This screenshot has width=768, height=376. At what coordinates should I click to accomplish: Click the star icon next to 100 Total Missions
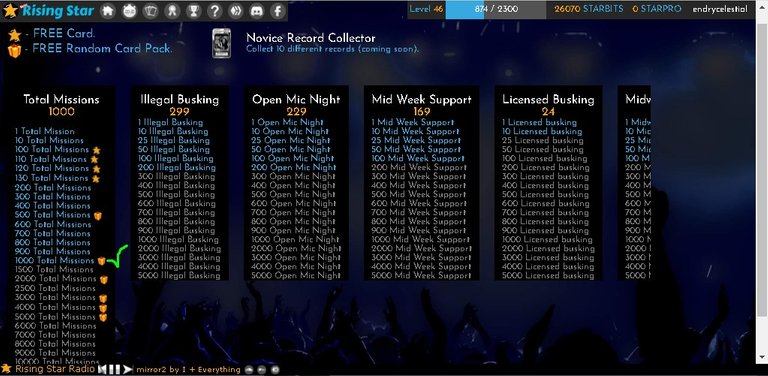(x=96, y=150)
